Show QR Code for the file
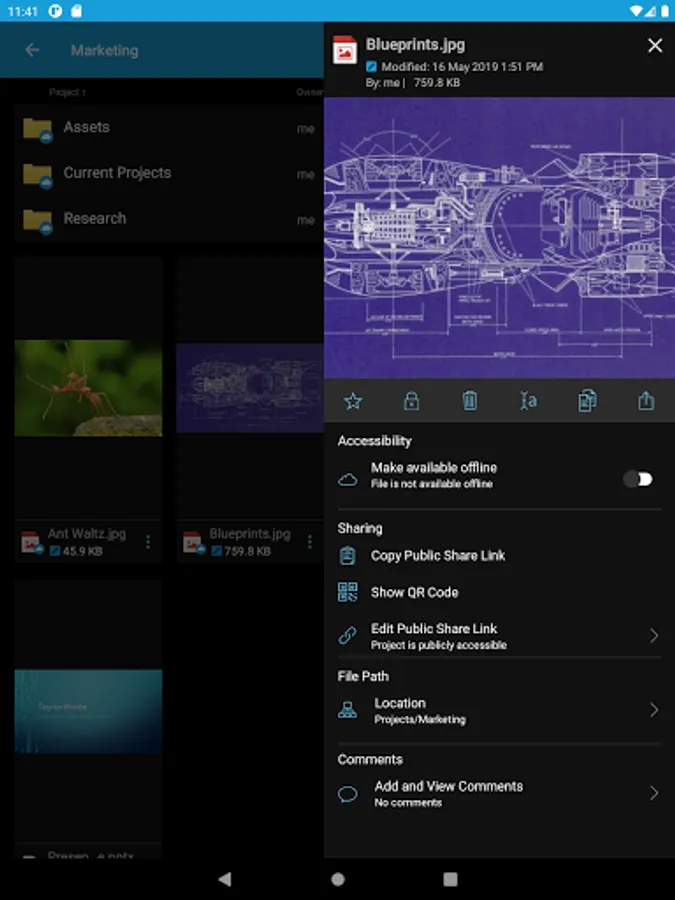Image resolution: width=675 pixels, height=900 pixels. coord(414,592)
